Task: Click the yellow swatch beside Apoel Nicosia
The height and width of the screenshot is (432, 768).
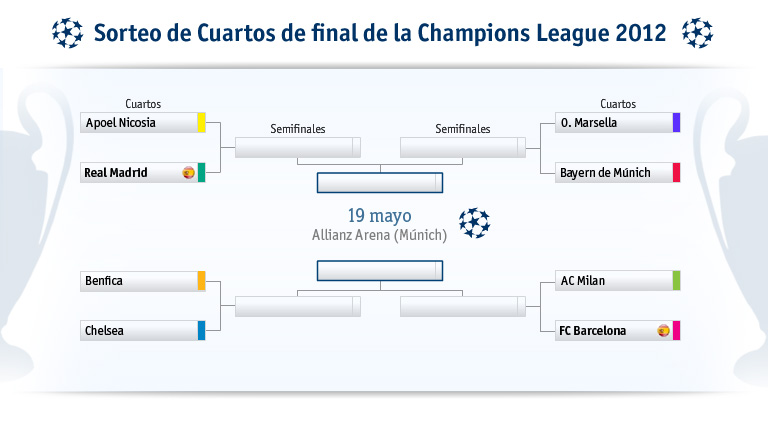Action: [201, 123]
